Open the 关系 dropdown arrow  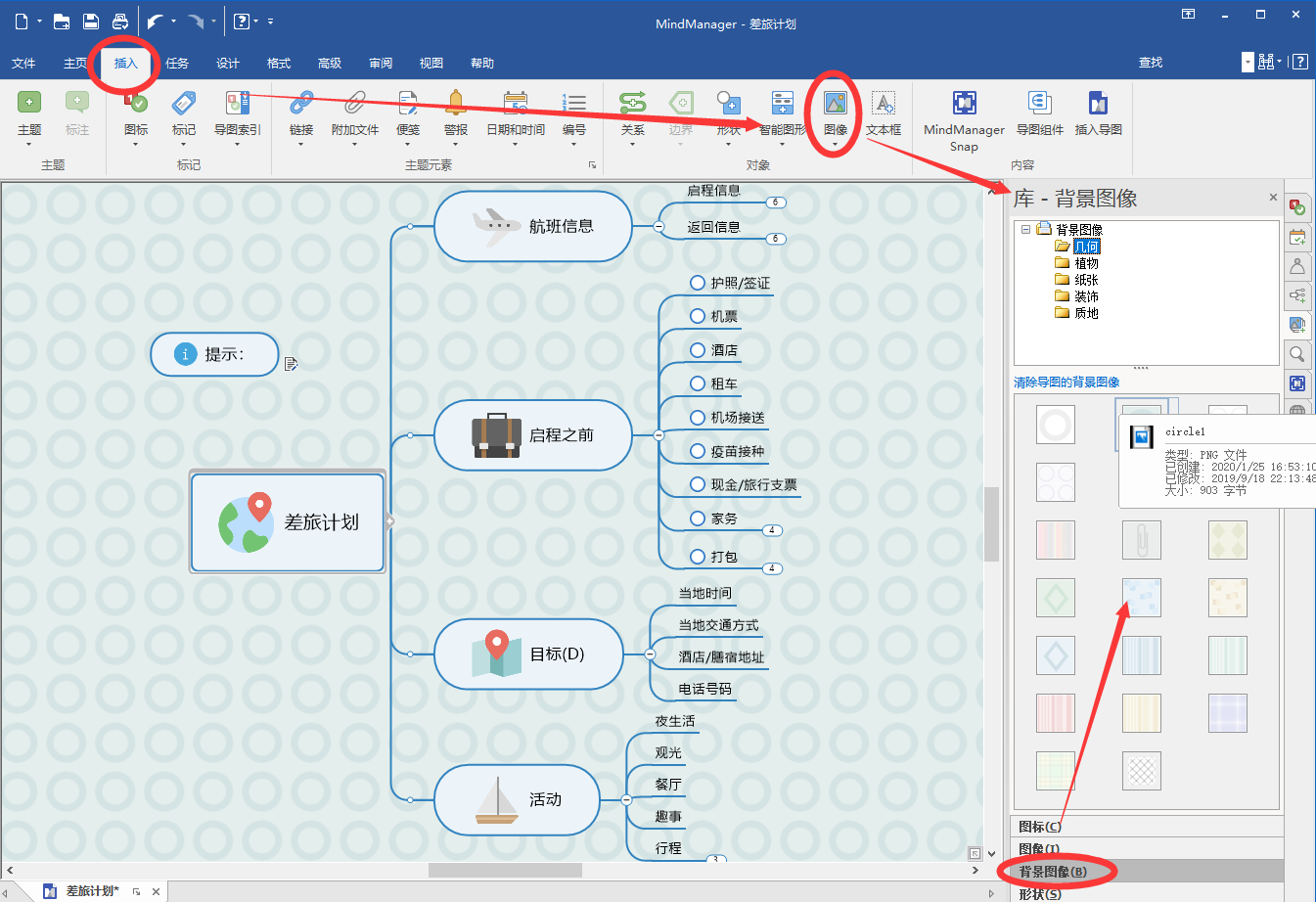pos(632,145)
